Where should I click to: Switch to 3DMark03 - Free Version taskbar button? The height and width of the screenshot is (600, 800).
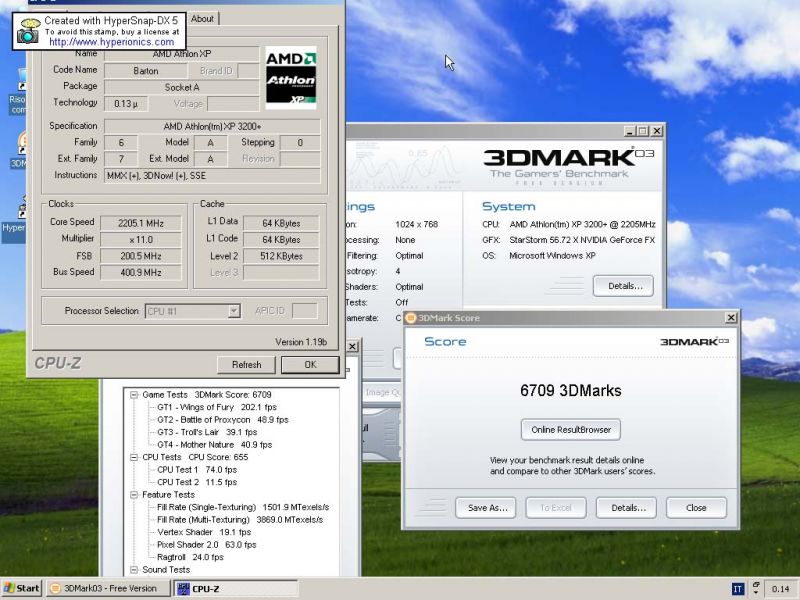coord(108,588)
